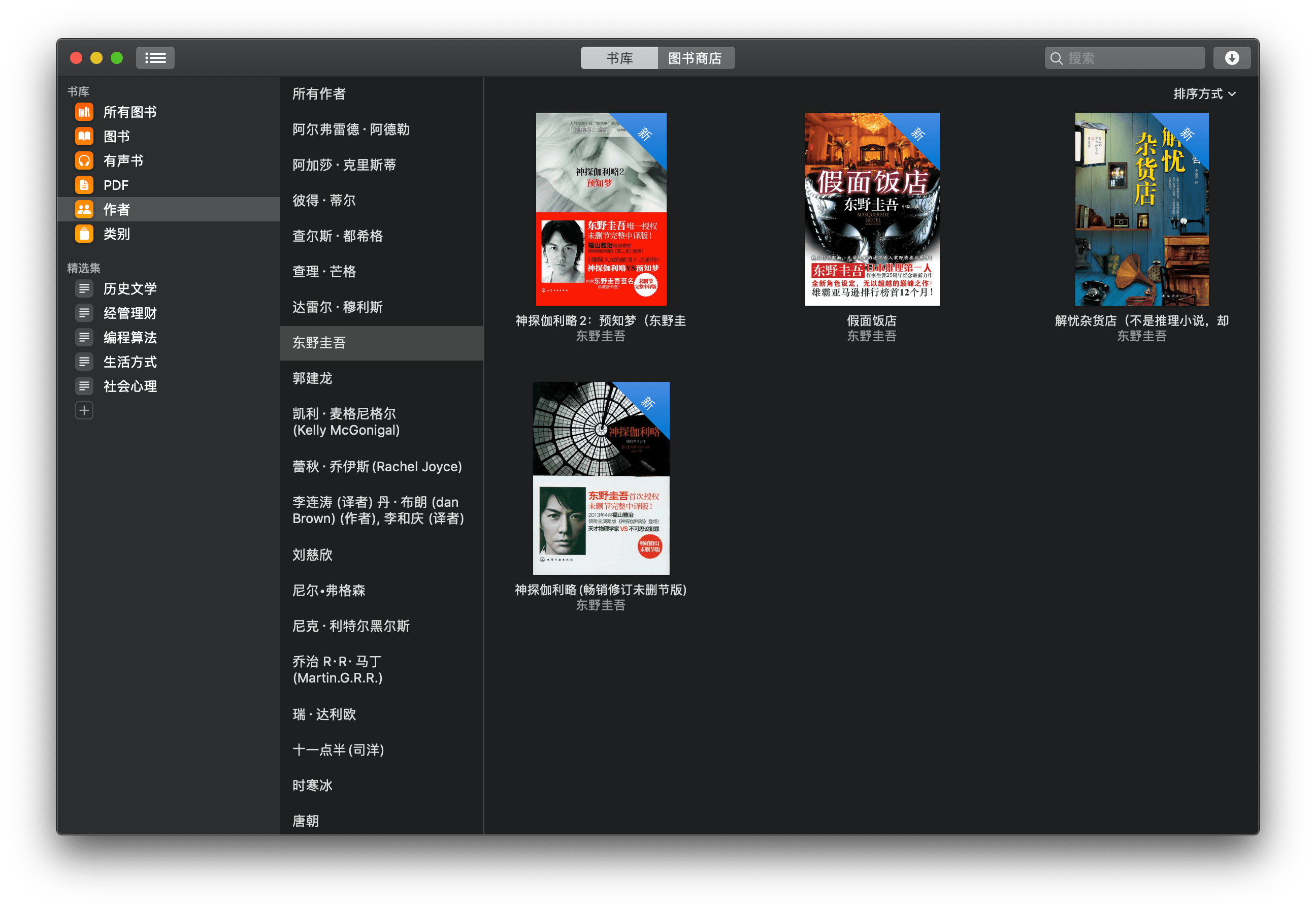Select author 唐朝
1316x910 pixels.
tap(382, 821)
